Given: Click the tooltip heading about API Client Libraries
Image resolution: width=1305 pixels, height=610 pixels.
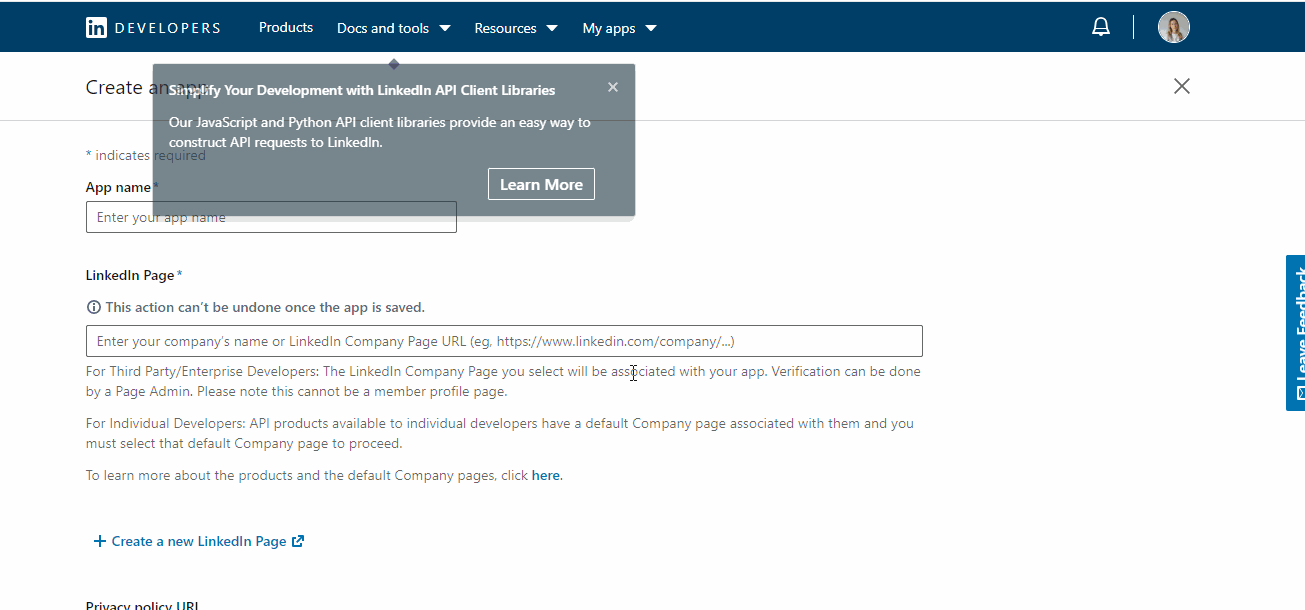Looking at the screenshot, I should coord(362,90).
